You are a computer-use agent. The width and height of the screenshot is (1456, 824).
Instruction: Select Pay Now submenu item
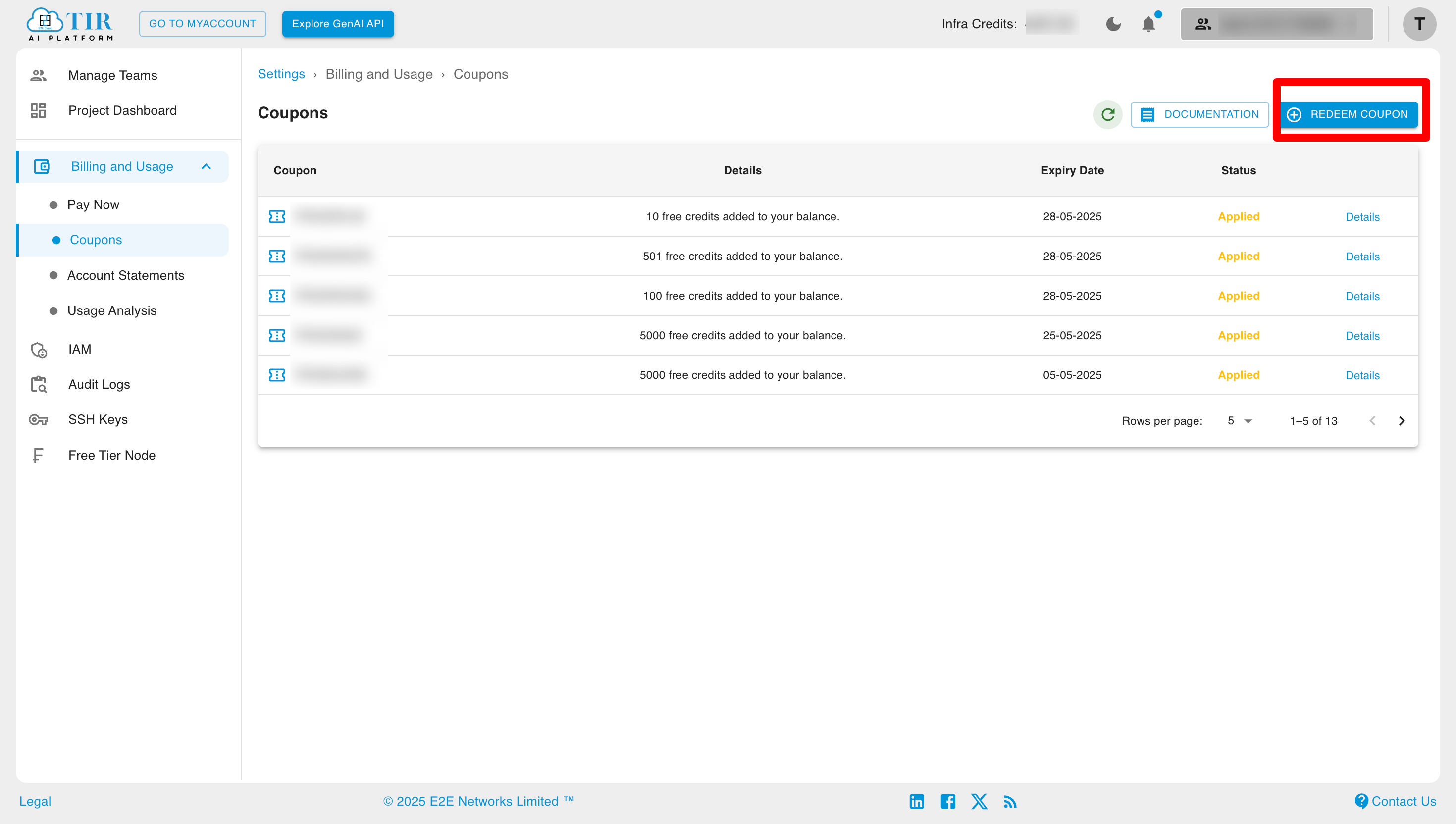pos(94,205)
